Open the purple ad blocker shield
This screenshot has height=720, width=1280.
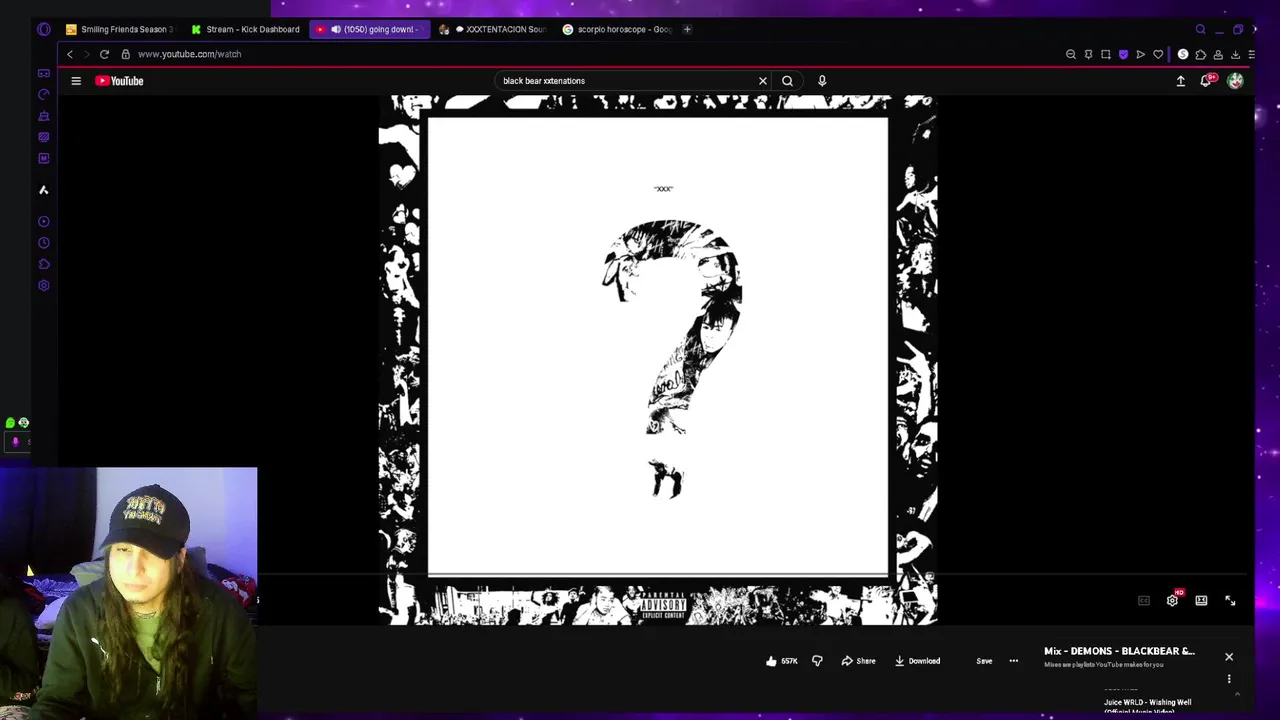1123,54
